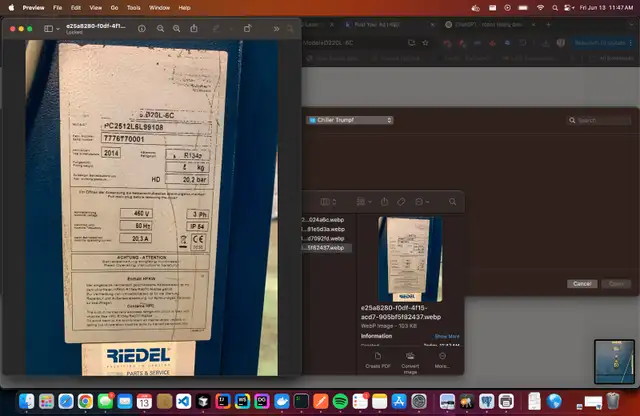Screen dimensions: 640x416
Task: Click Create PDF quick action
Action: coord(378,360)
